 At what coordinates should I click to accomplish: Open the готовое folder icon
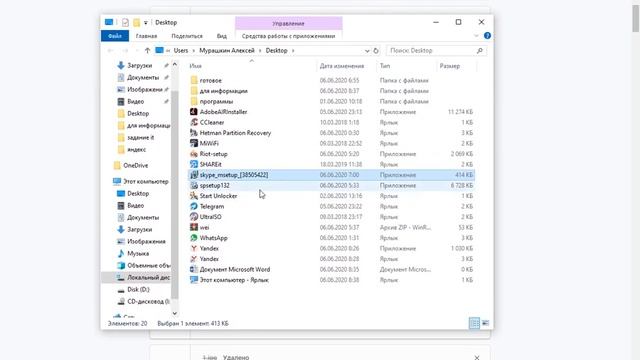(194, 80)
